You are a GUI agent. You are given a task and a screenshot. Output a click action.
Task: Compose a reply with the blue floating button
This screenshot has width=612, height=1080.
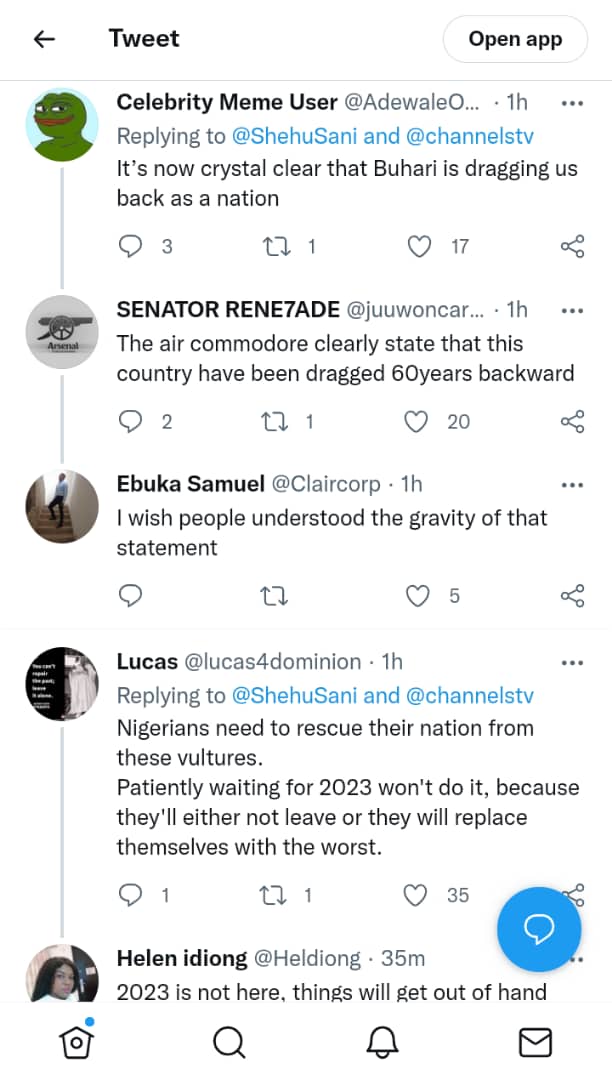(539, 929)
